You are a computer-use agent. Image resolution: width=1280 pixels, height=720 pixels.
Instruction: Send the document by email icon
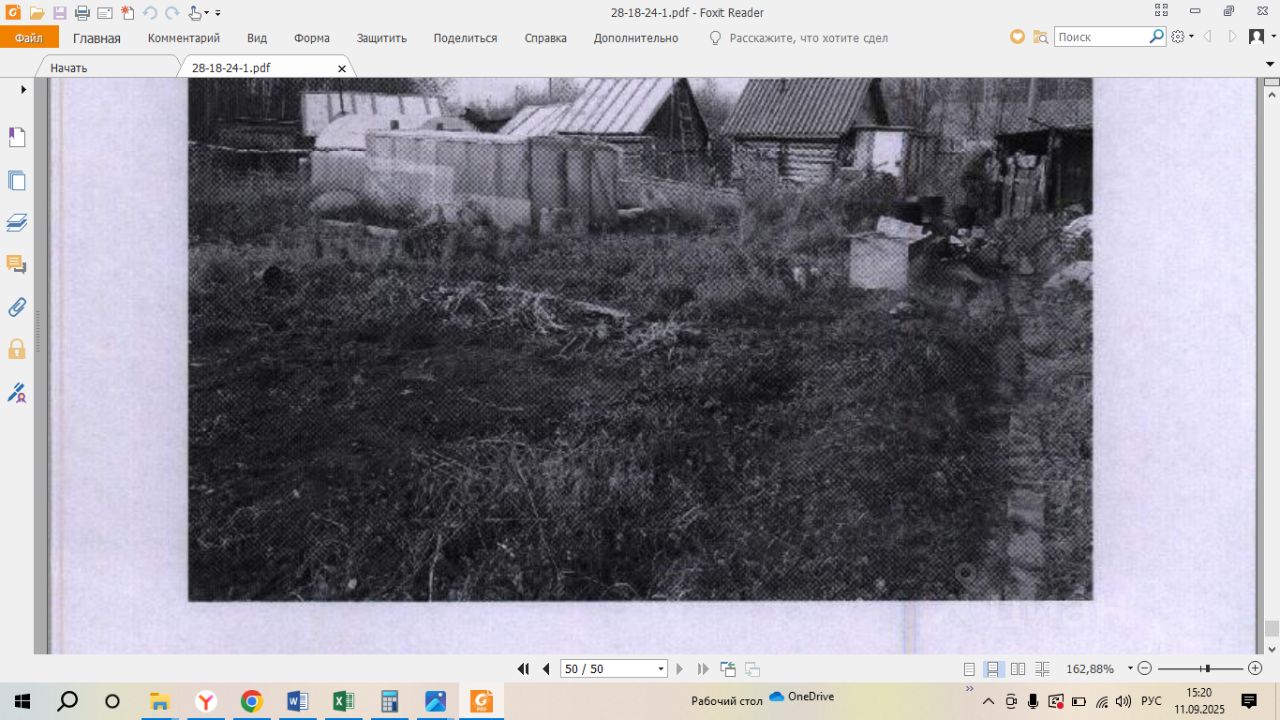104,13
